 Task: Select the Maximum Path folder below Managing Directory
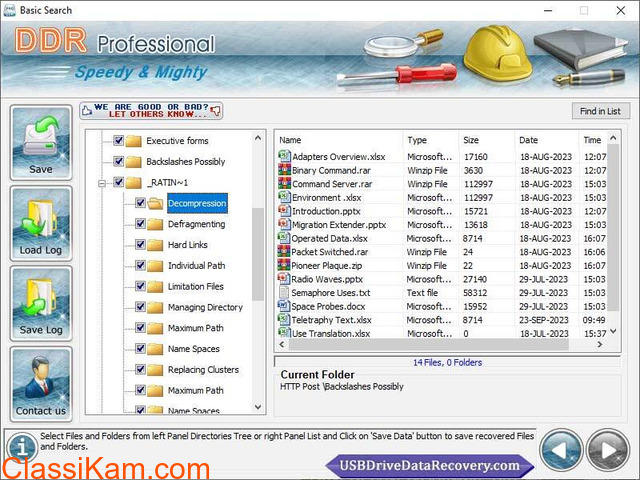pos(196,328)
